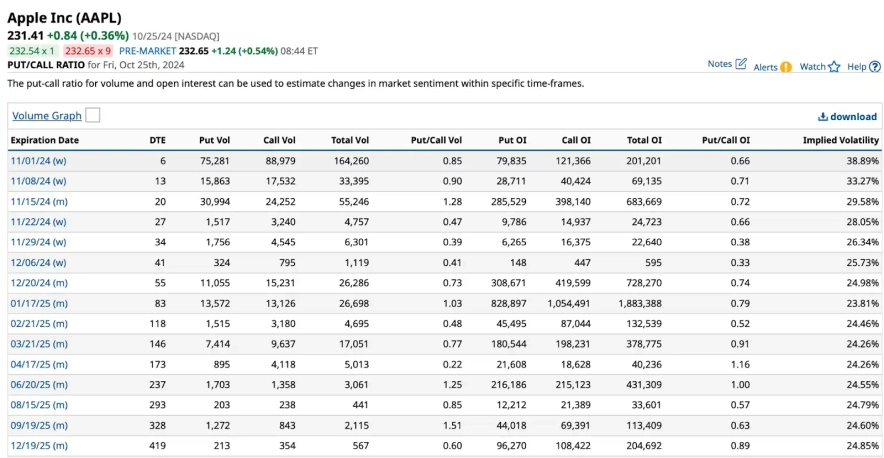Open the 12/19/25 (m) expiration link

point(39,446)
